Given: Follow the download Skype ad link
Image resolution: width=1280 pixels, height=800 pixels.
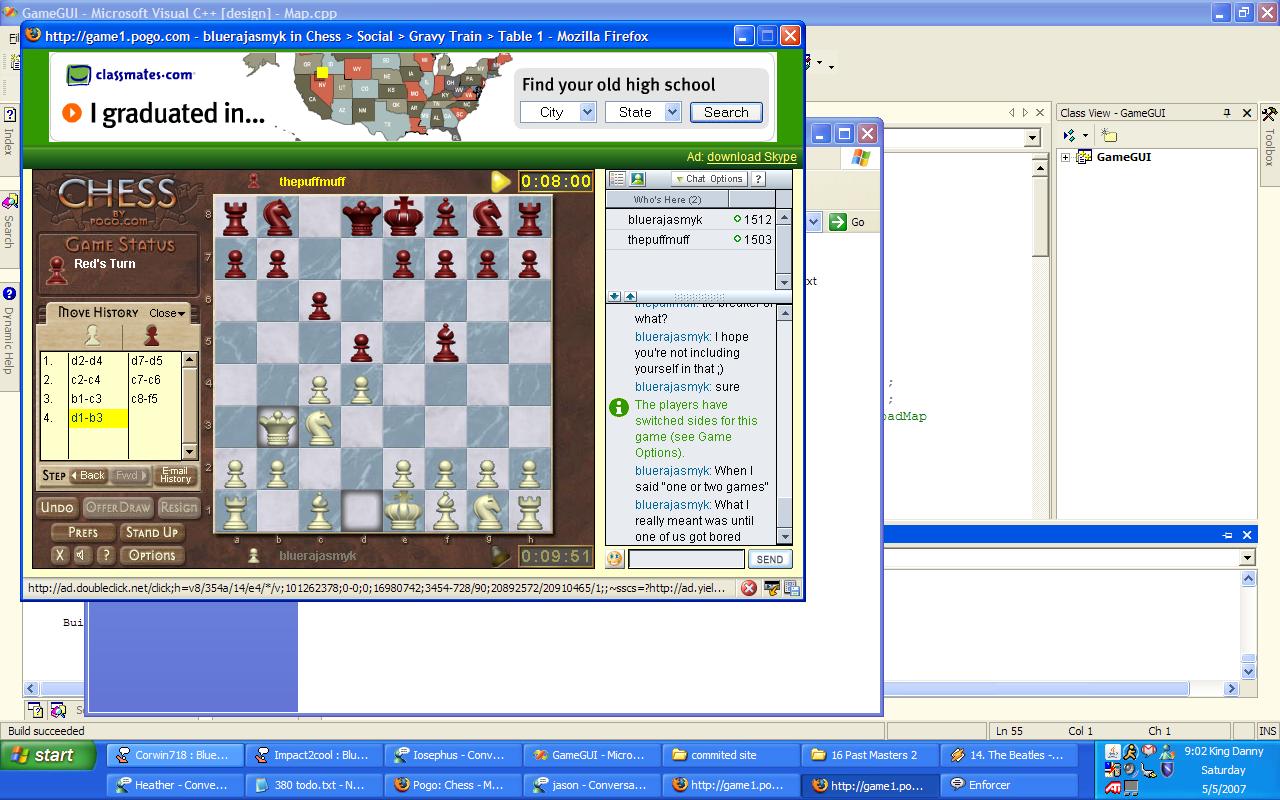Looking at the screenshot, I should point(752,157).
